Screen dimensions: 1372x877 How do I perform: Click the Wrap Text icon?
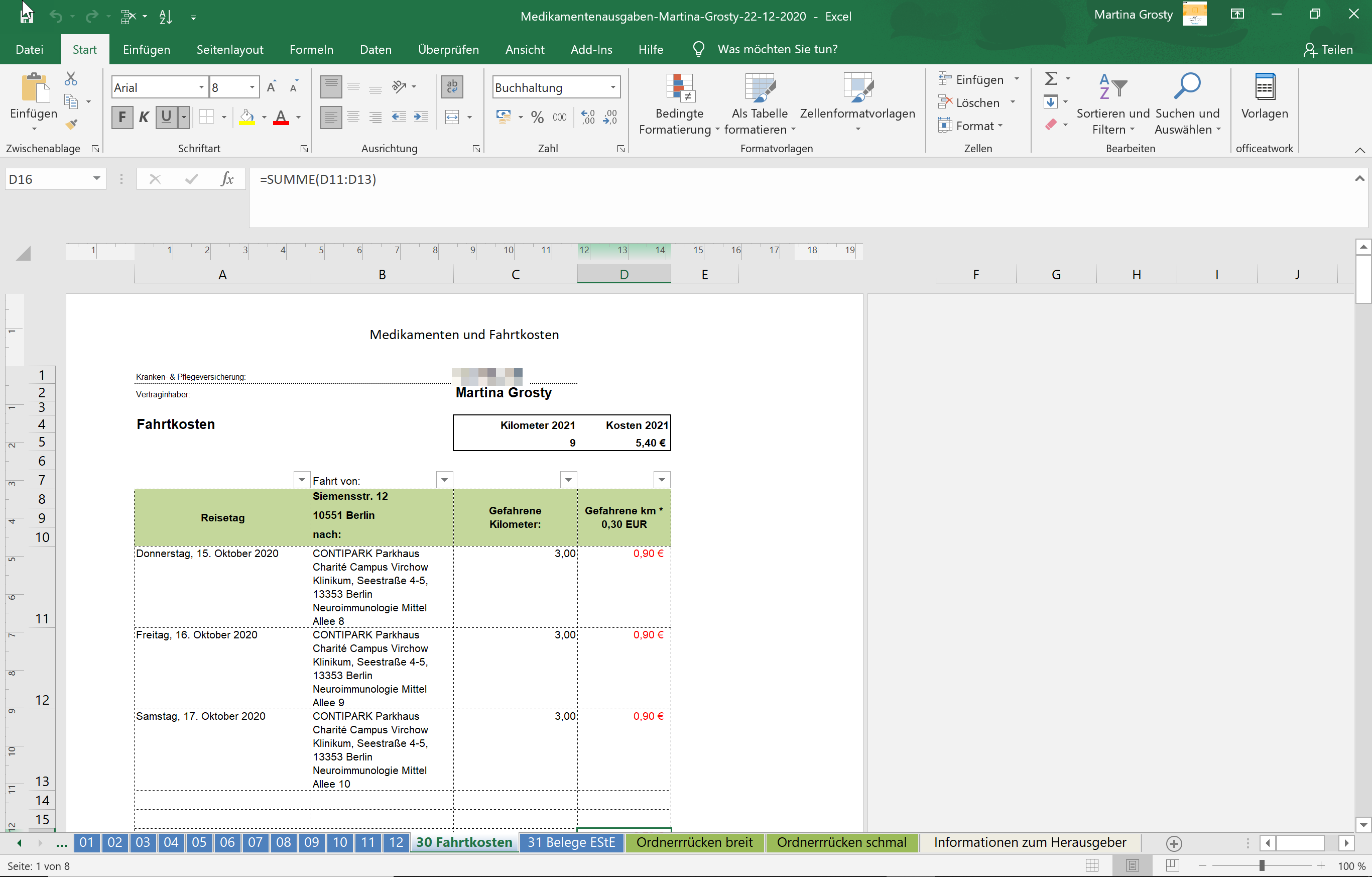[452, 87]
